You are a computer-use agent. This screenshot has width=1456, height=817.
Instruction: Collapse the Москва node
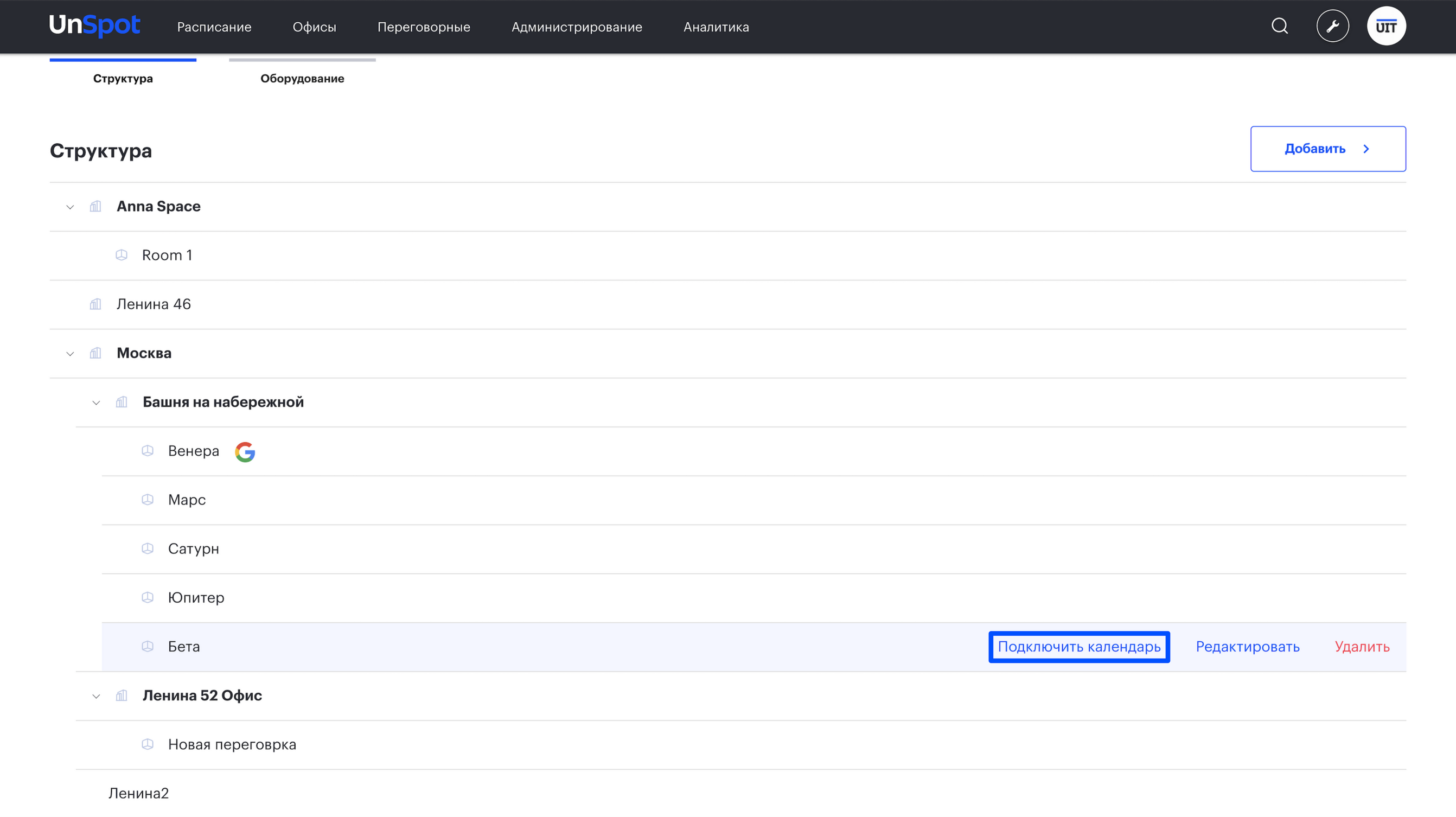(70, 354)
